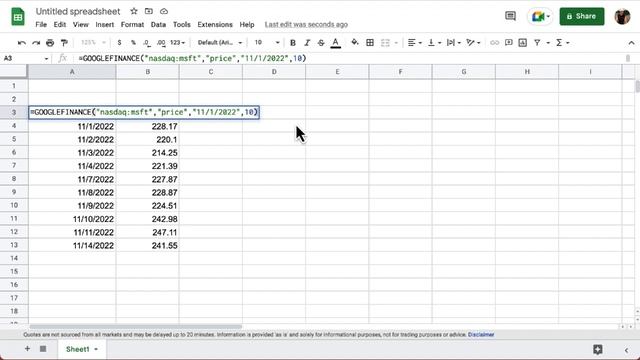The width and height of the screenshot is (640, 360).
Task: Add a new sheet with plus
Action: point(27,349)
